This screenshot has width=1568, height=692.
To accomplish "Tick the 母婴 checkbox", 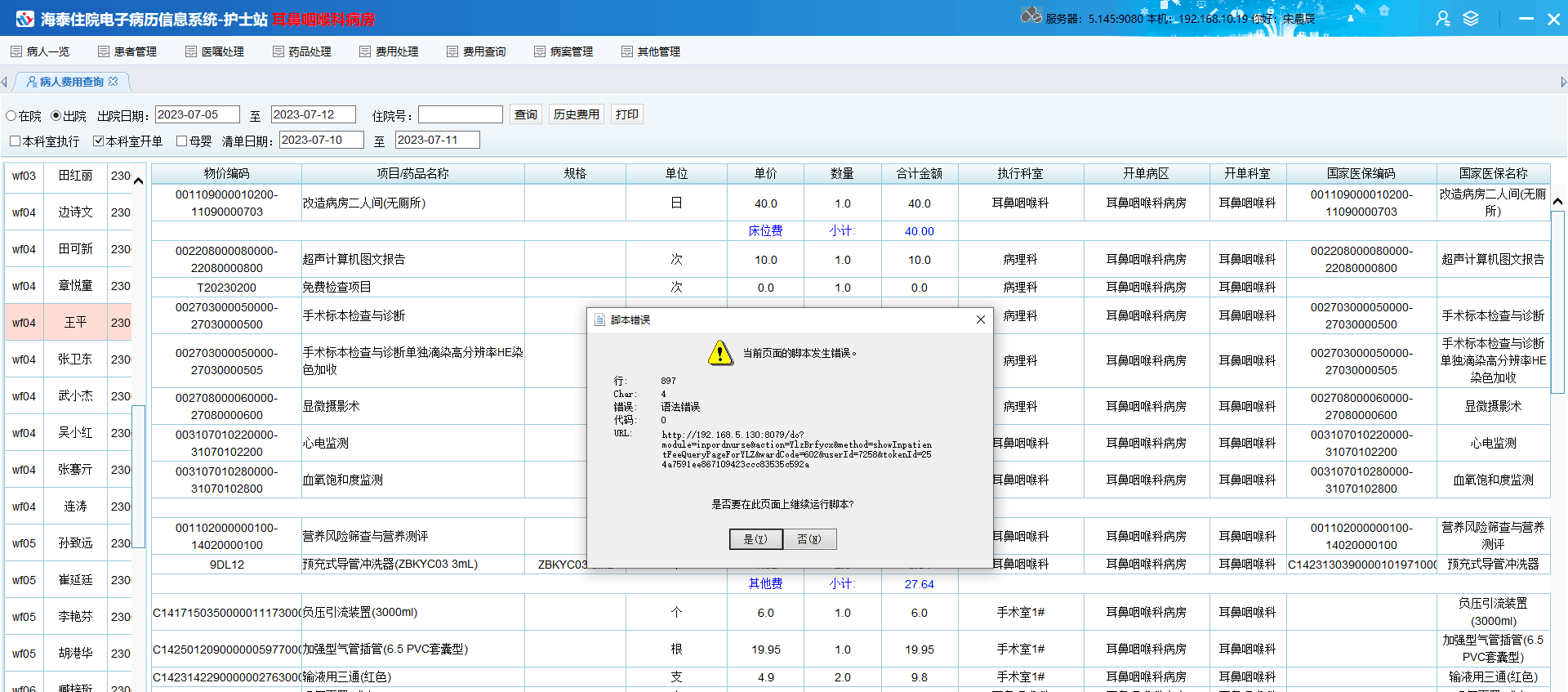I will coord(181,141).
